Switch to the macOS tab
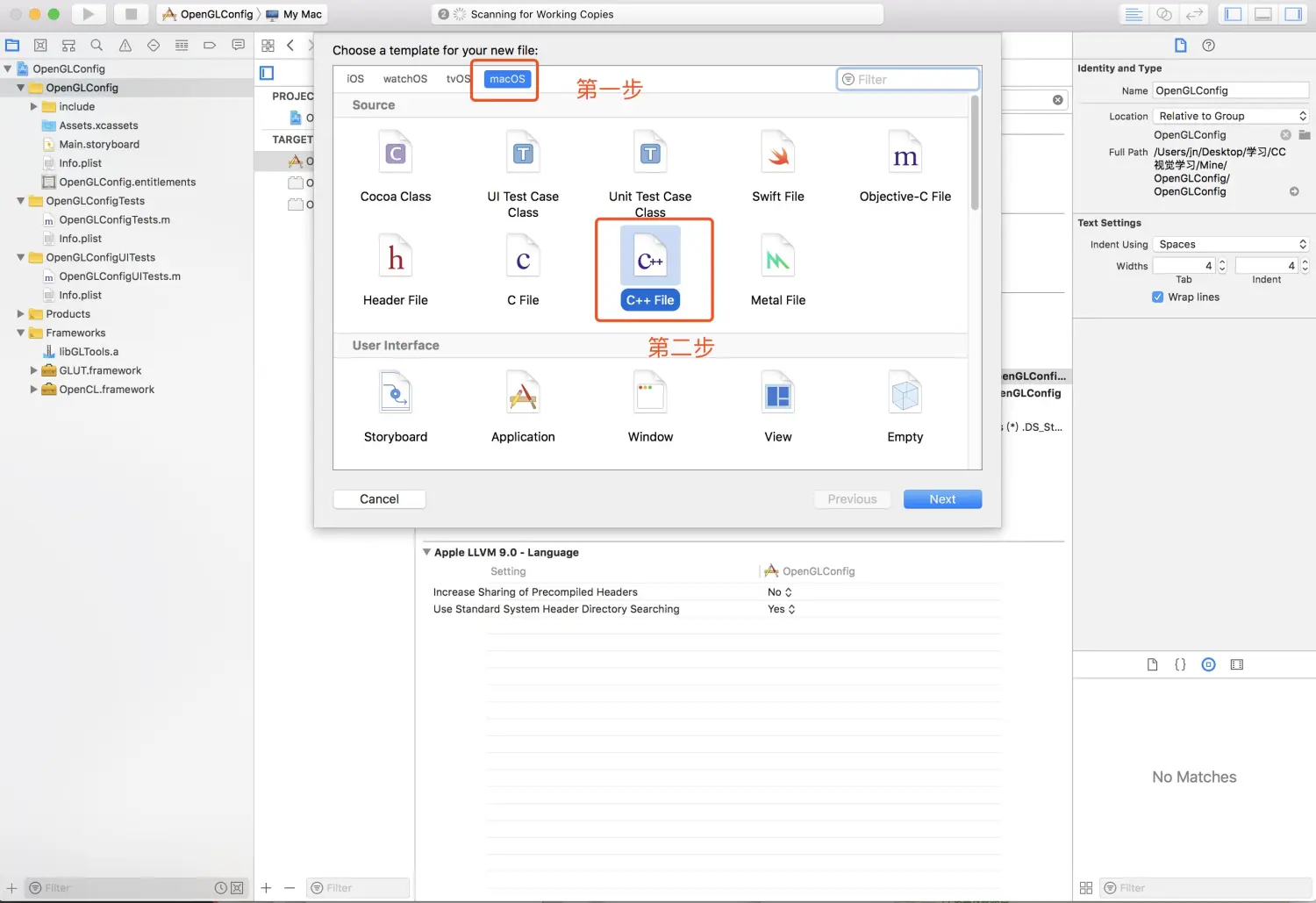The height and width of the screenshot is (903, 1316). (x=507, y=79)
